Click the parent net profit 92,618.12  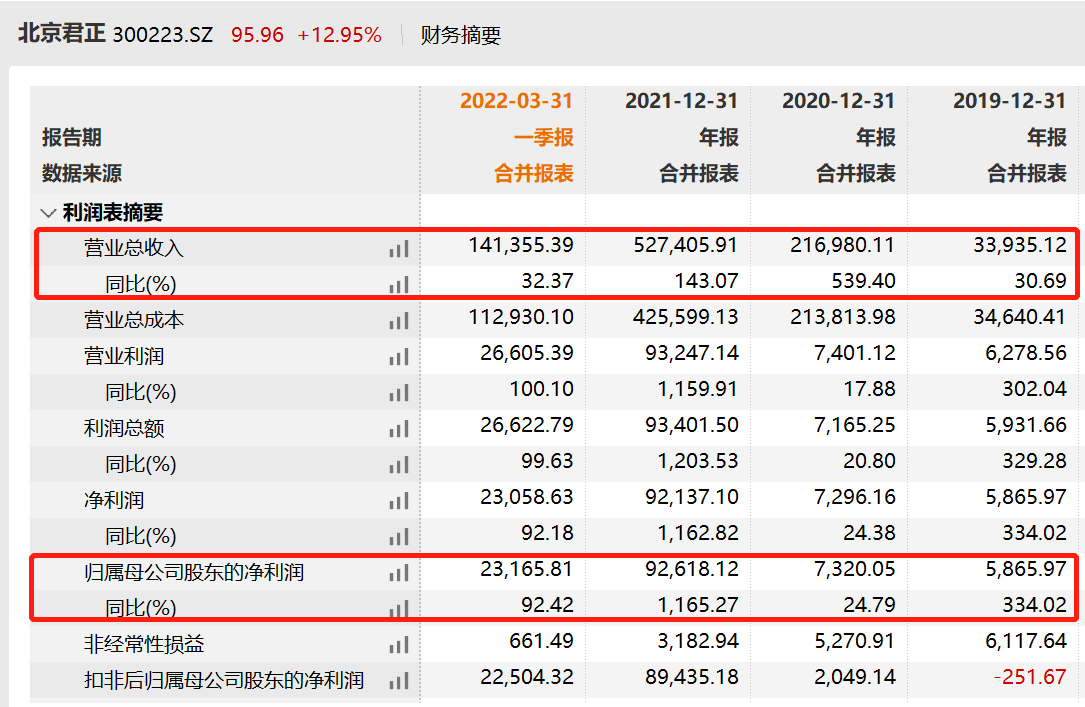point(692,569)
